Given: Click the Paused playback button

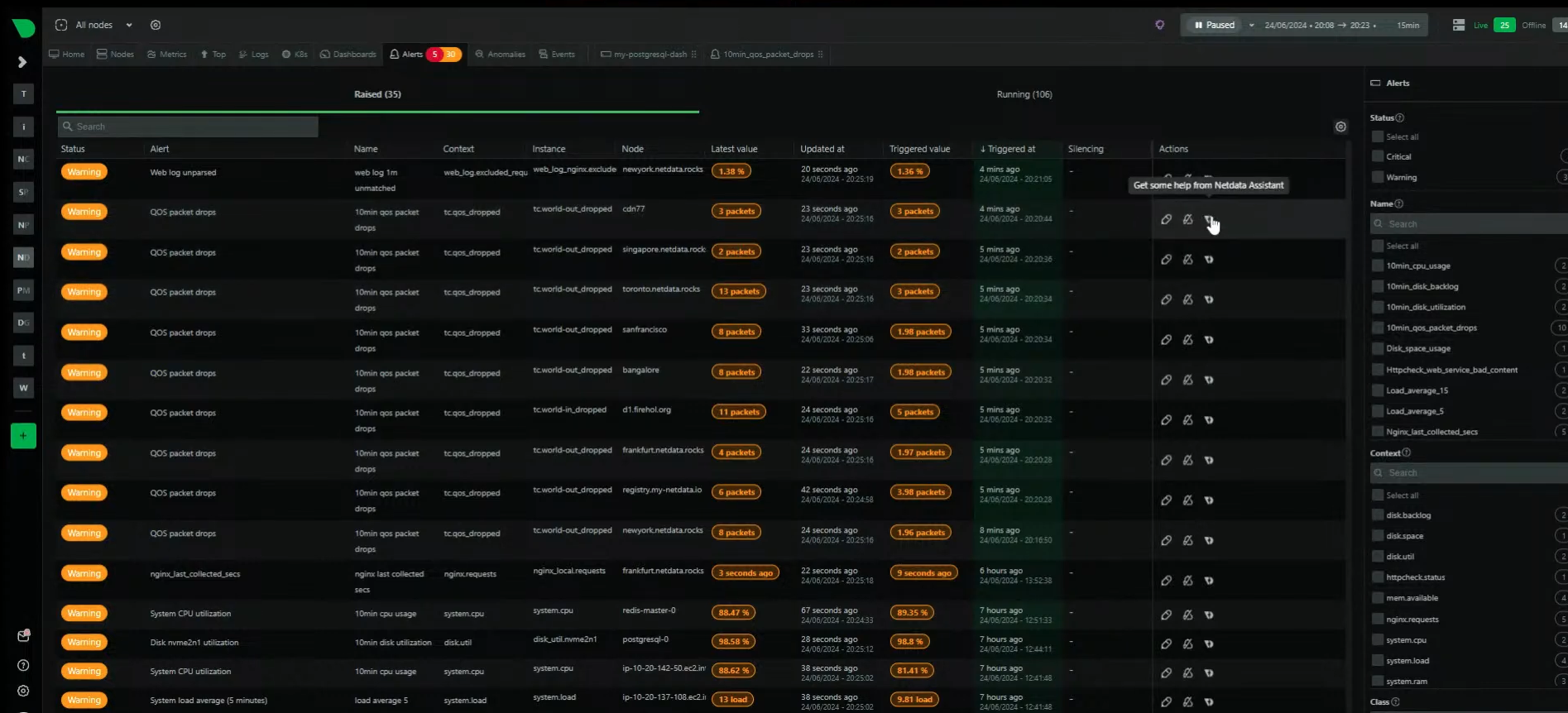Looking at the screenshot, I should [1215, 25].
